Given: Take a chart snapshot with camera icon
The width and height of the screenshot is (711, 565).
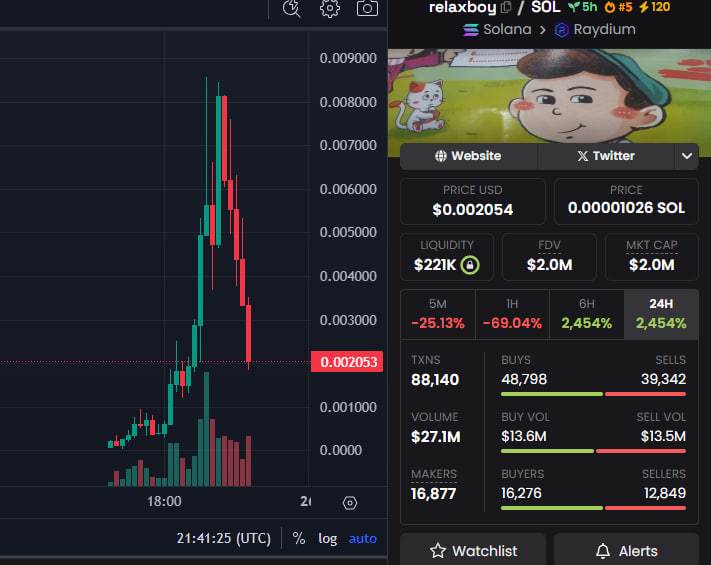Looking at the screenshot, I should (368, 9).
